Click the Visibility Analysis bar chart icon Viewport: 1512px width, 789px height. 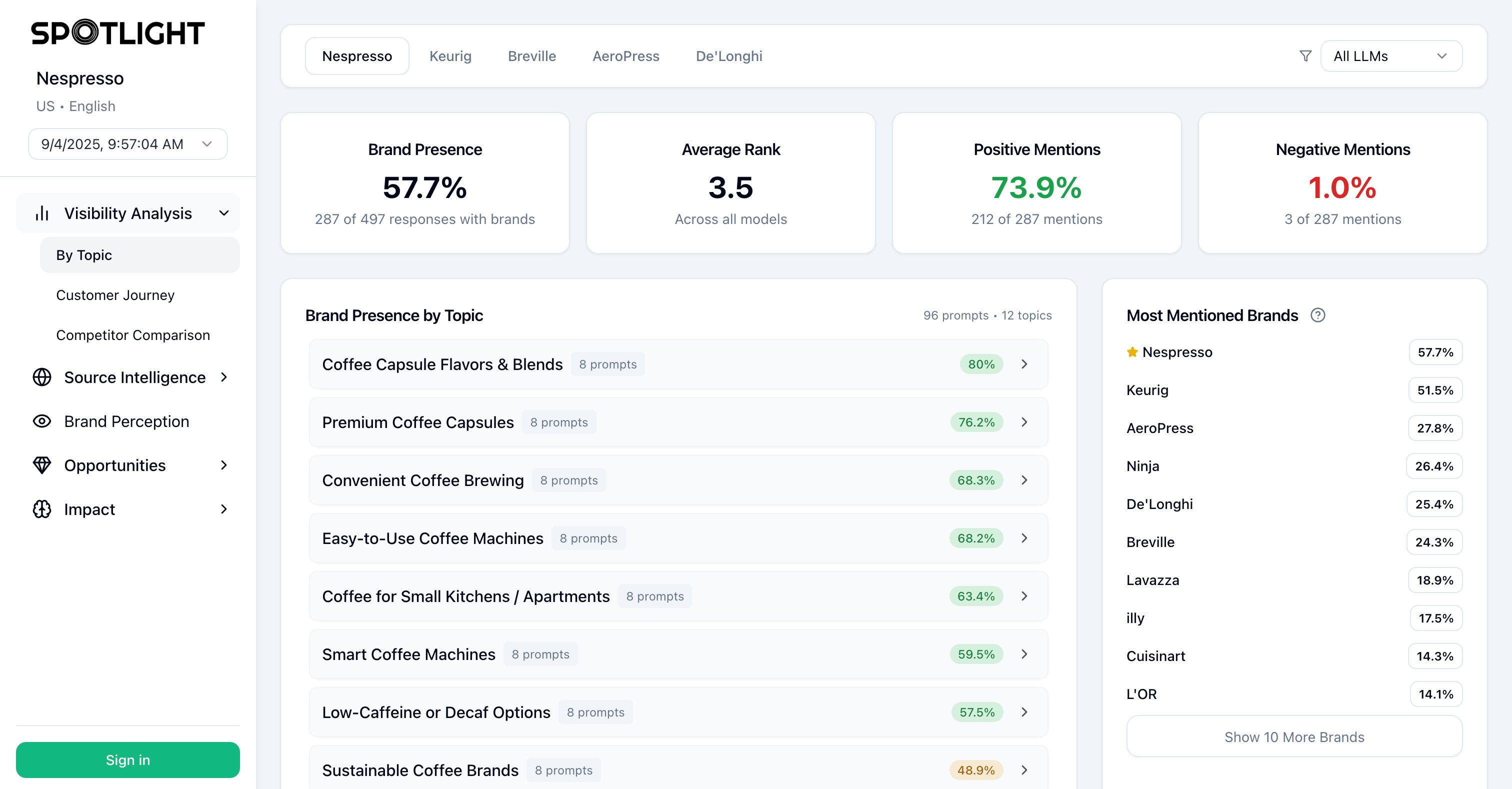point(41,213)
